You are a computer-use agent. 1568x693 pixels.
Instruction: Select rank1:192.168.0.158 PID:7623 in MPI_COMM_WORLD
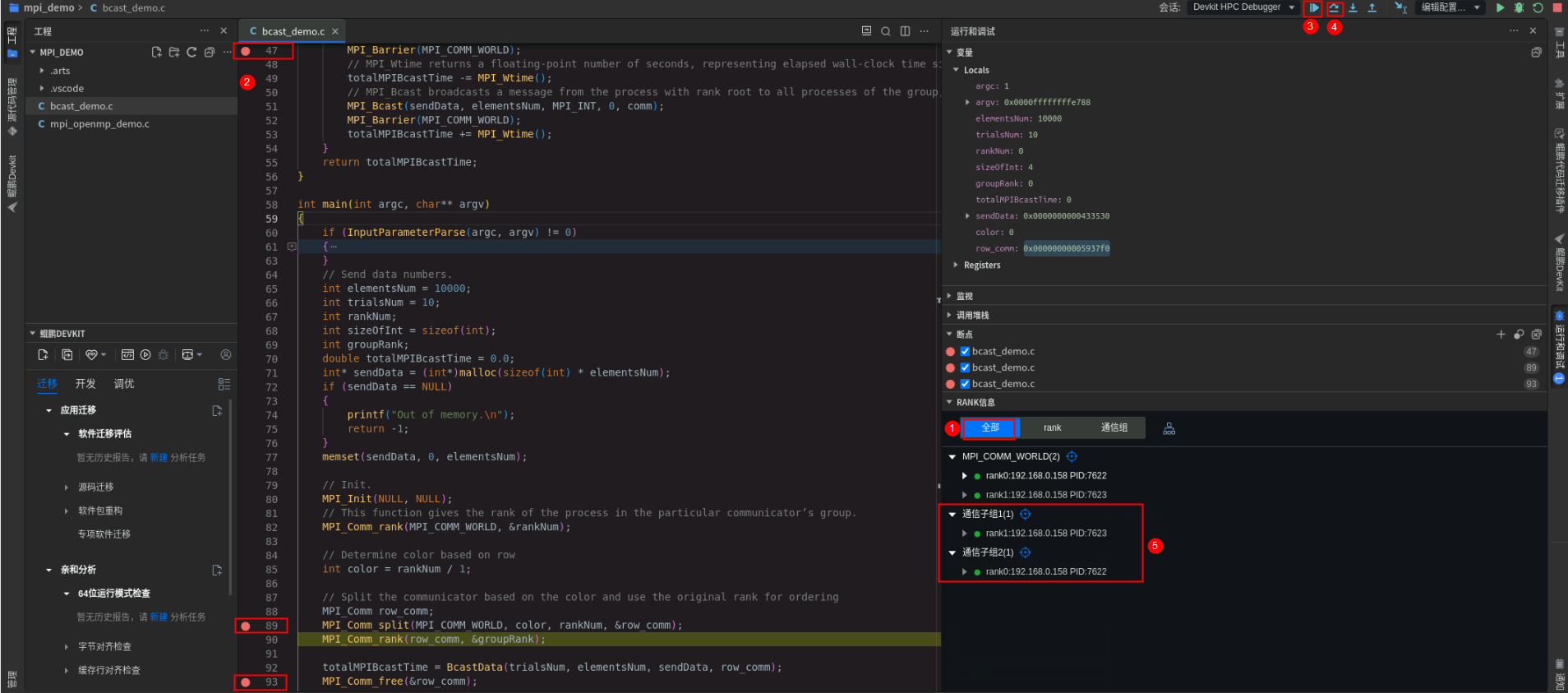(1045, 495)
